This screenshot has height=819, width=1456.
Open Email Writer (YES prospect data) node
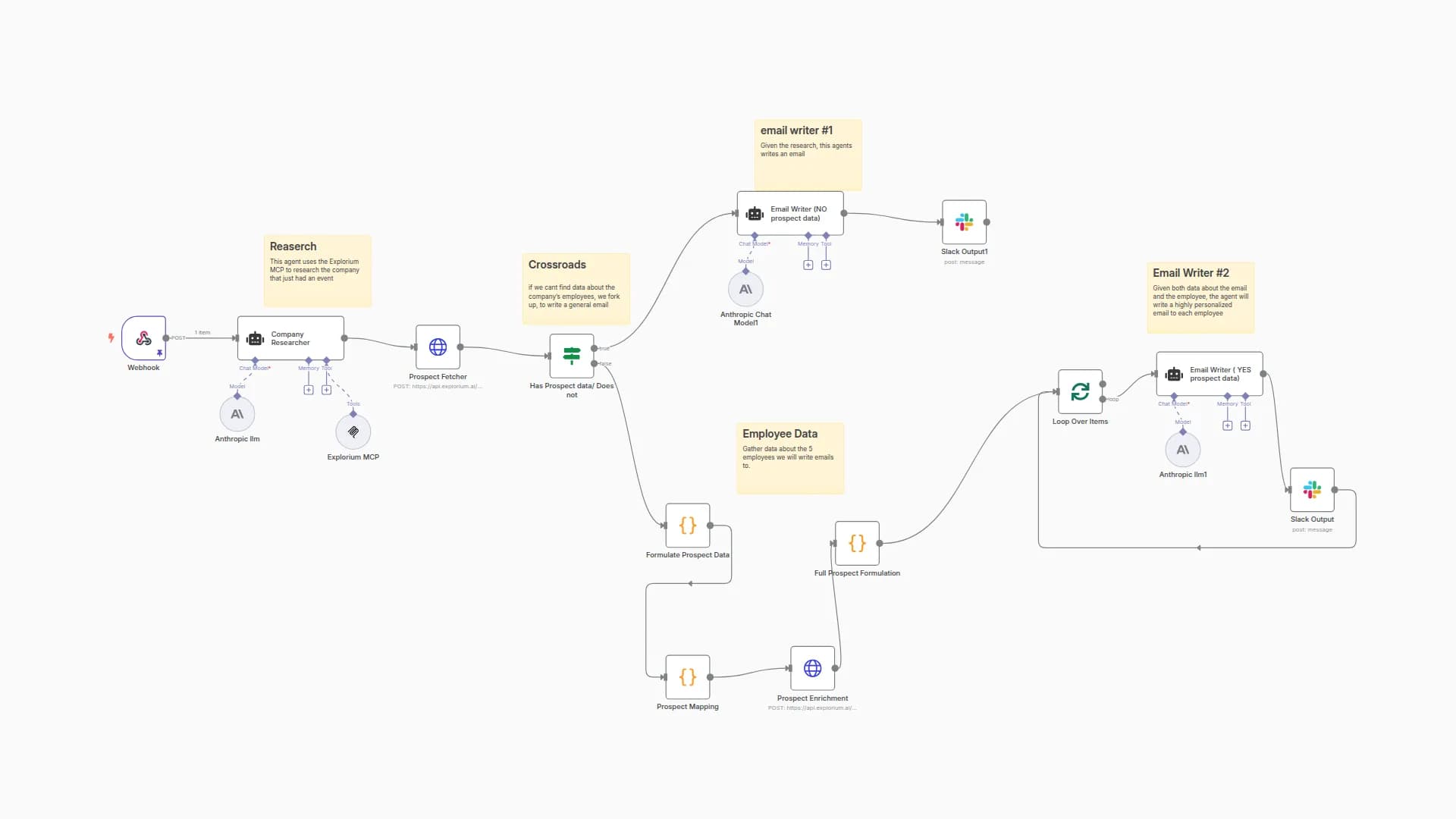point(1210,374)
